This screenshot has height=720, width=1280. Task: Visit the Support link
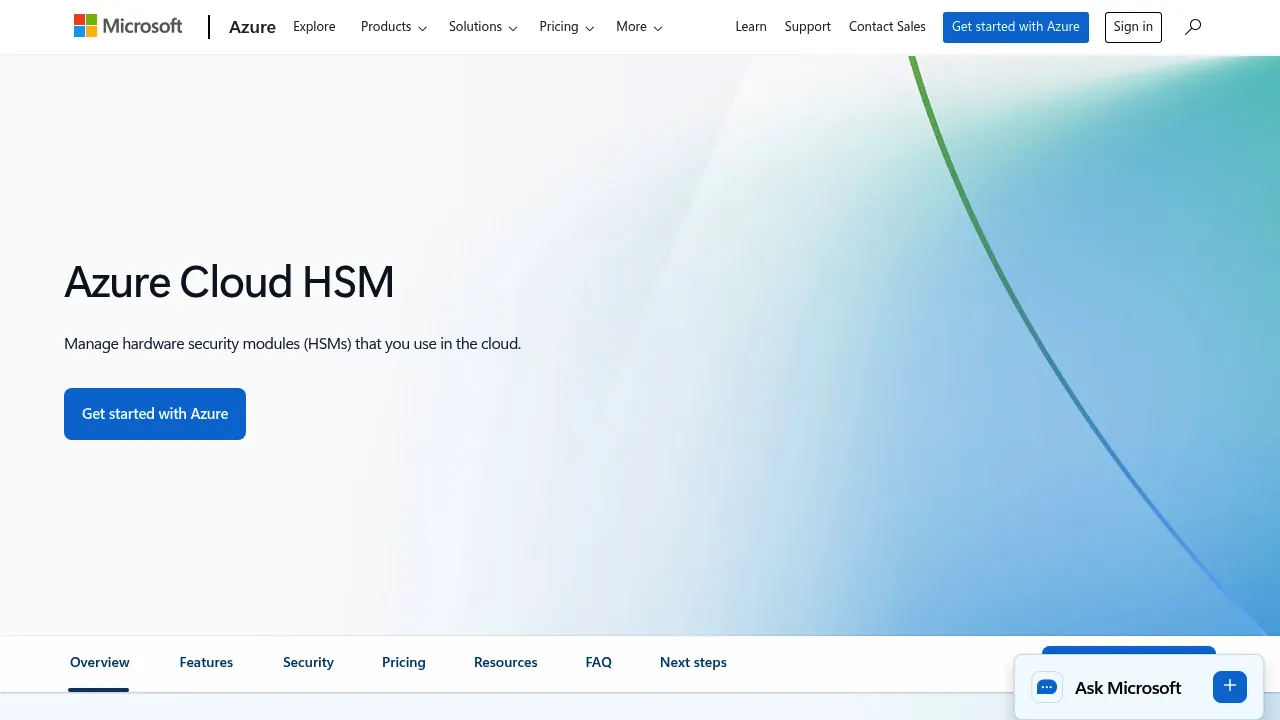(808, 27)
